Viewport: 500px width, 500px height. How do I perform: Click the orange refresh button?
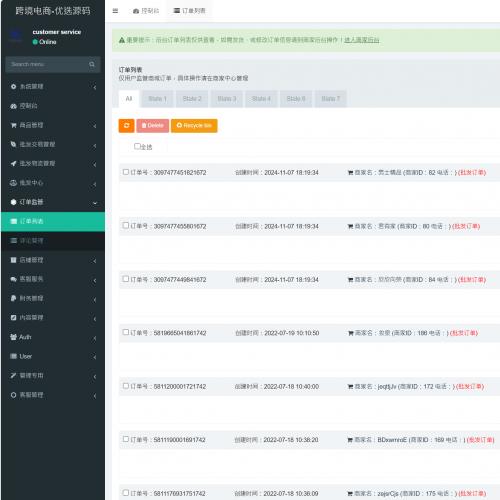126,126
